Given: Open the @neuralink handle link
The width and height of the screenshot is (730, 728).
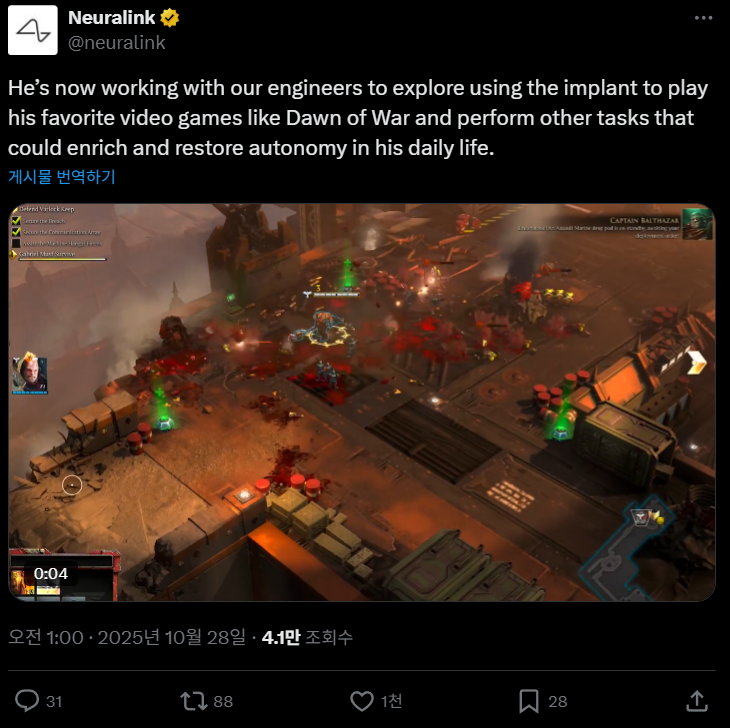Looking at the screenshot, I should click(116, 43).
